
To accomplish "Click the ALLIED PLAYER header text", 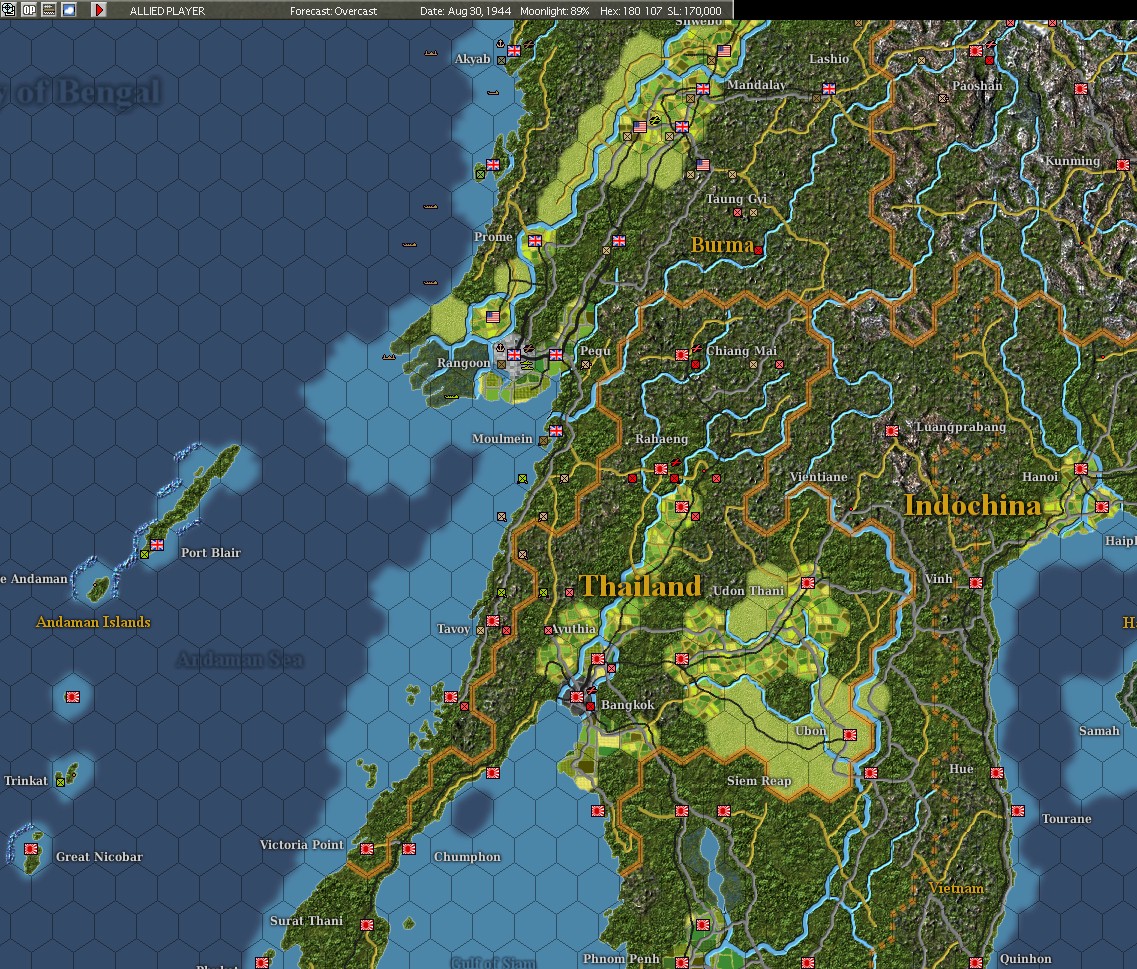I will (167, 11).
